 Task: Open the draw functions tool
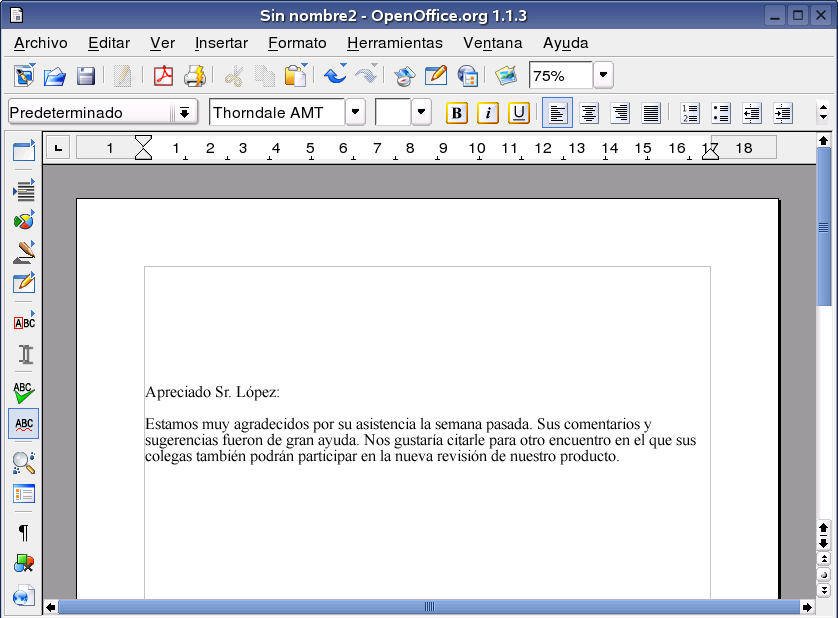coord(23,252)
